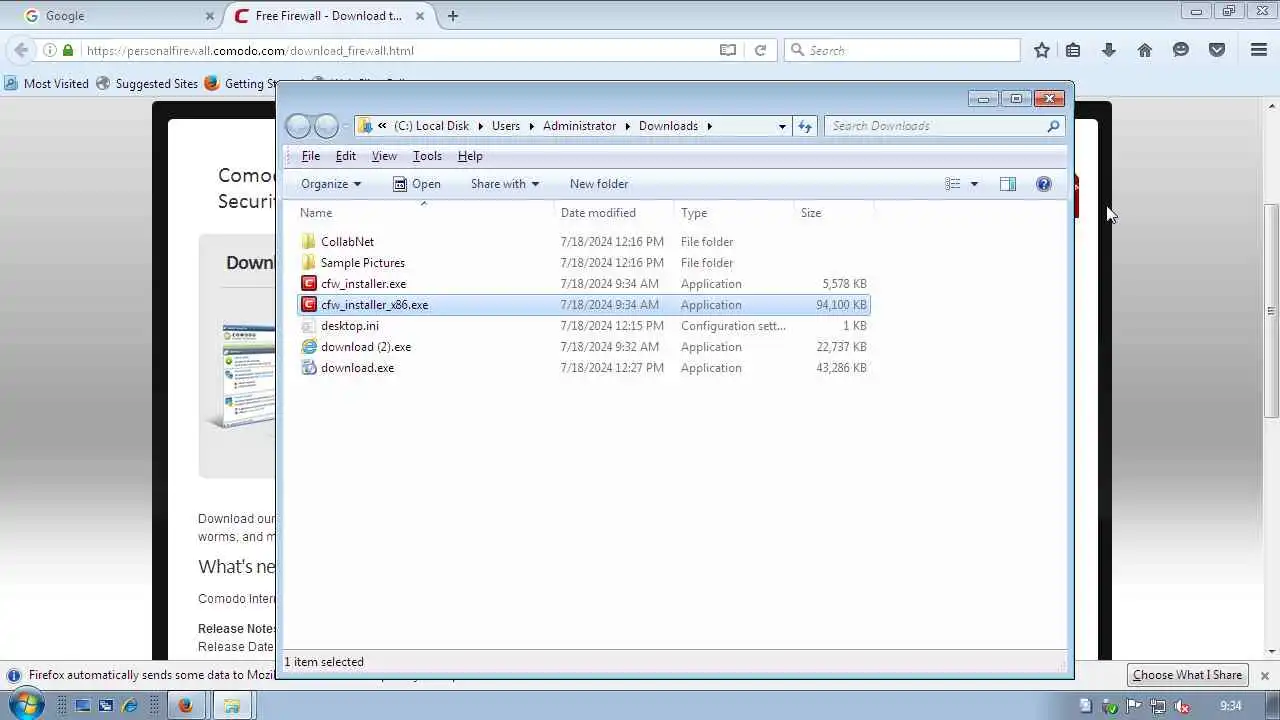The height and width of the screenshot is (720, 1280).
Task: Select cfw_installer_x86.exe file row
Action: [x=584, y=305]
